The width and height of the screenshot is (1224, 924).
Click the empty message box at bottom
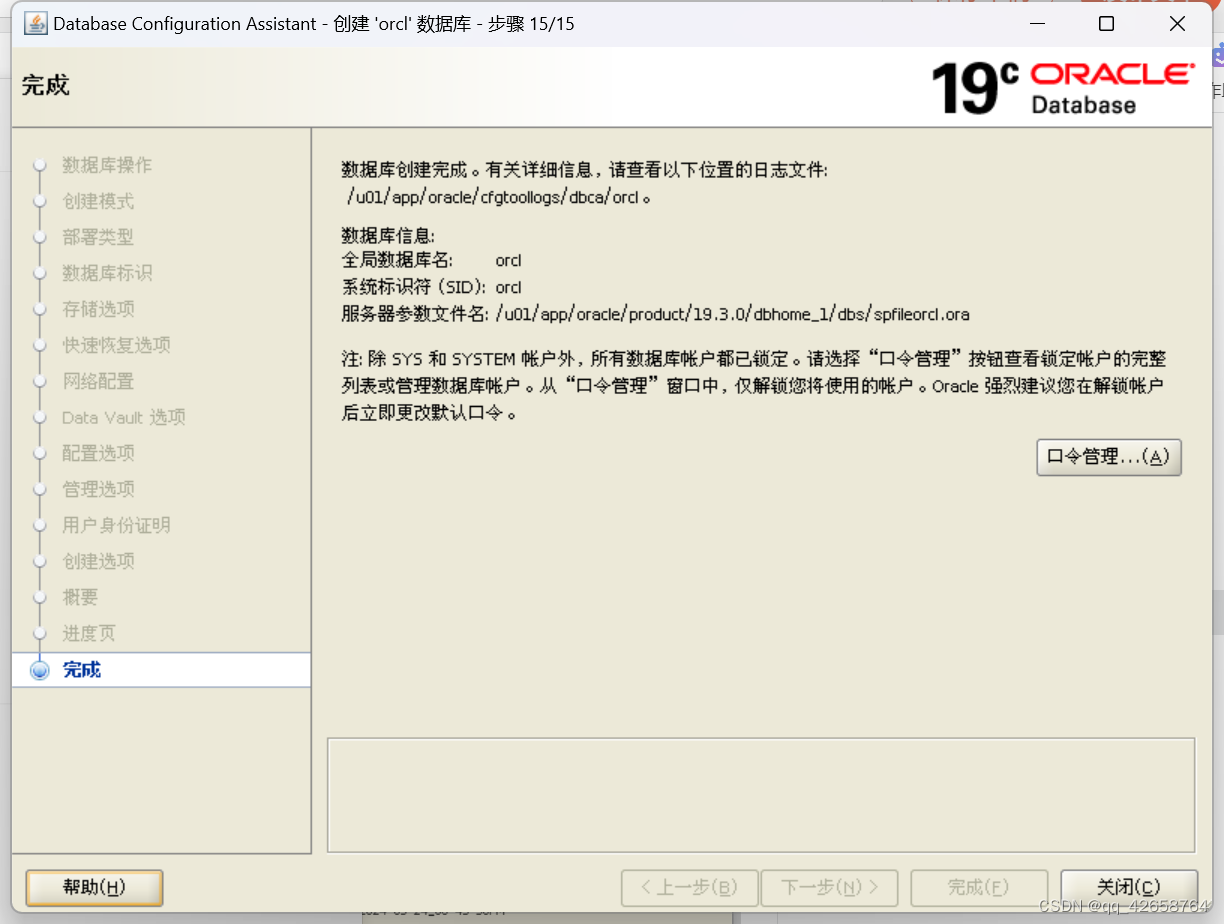[x=761, y=795]
